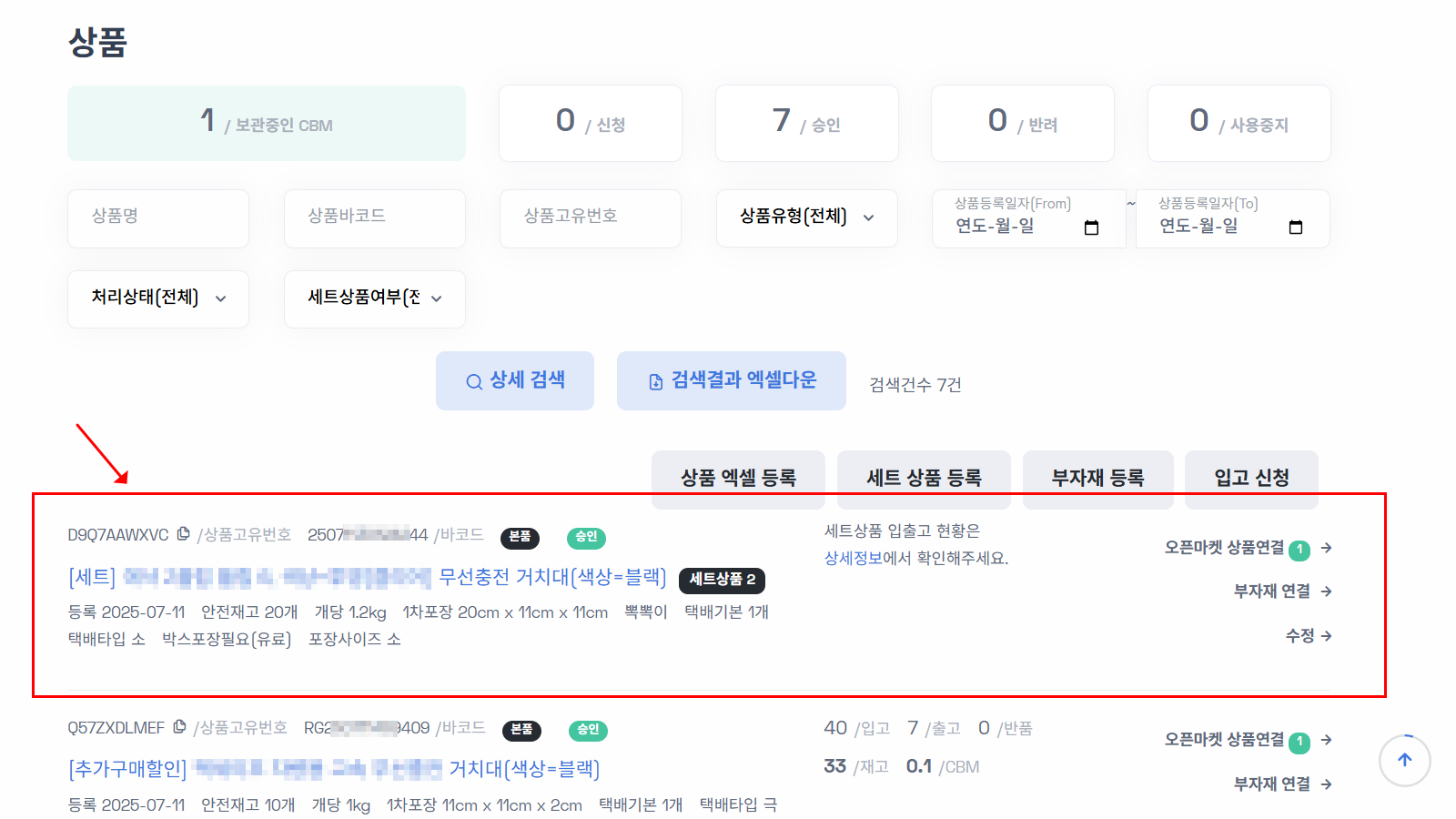This screenshot has width=1456, height=819.
Task: Click the 본품 badge on the second product
Action: tap(523, 731)
